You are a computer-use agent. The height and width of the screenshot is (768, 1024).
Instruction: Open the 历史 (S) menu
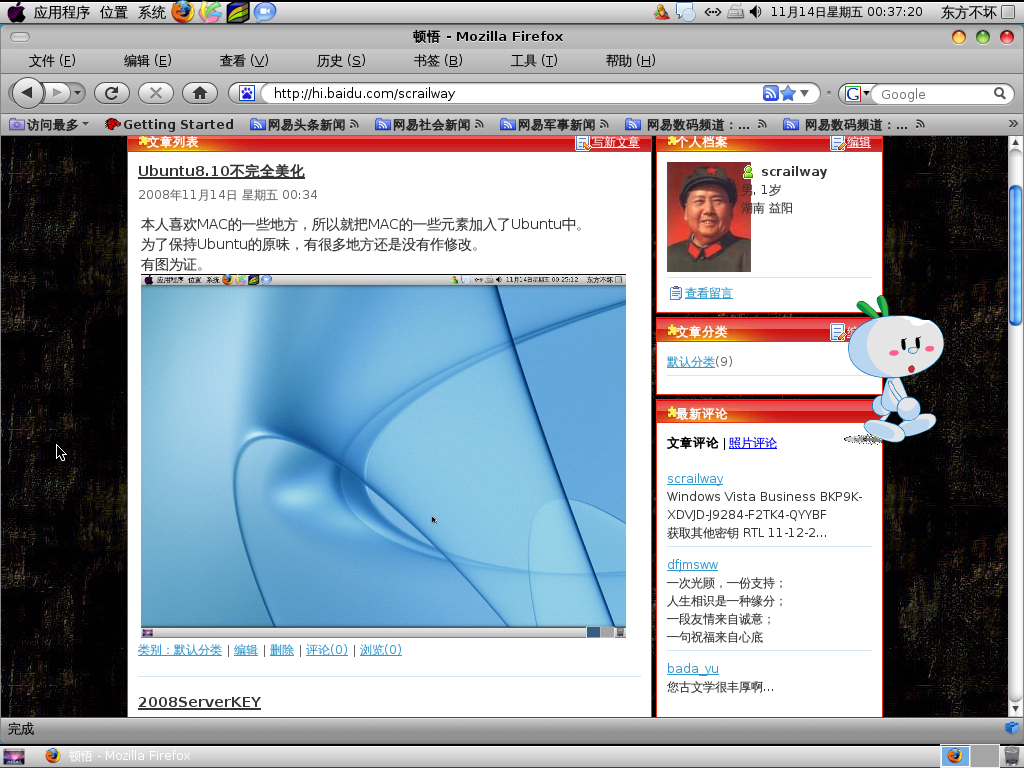click(x=341, y=61)
